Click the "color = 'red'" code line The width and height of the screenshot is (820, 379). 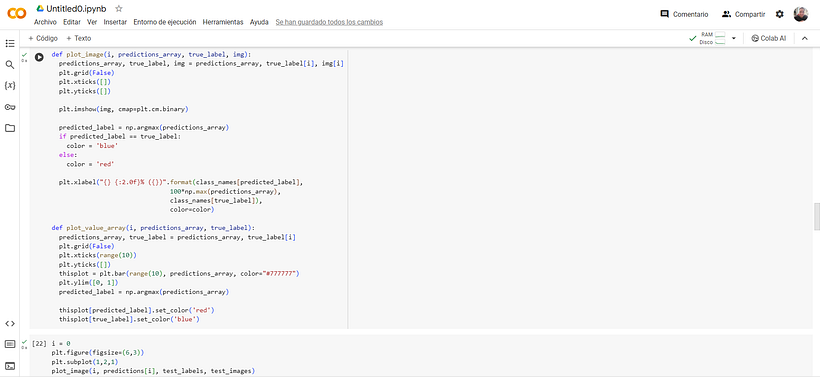pos(90,164)
